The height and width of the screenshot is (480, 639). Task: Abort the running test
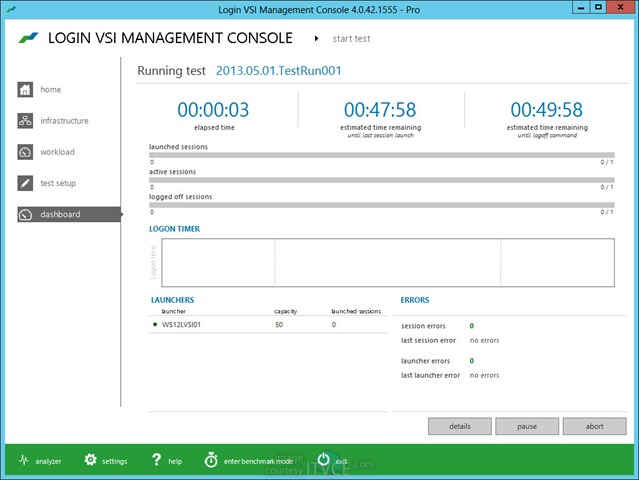pos(595,426)
